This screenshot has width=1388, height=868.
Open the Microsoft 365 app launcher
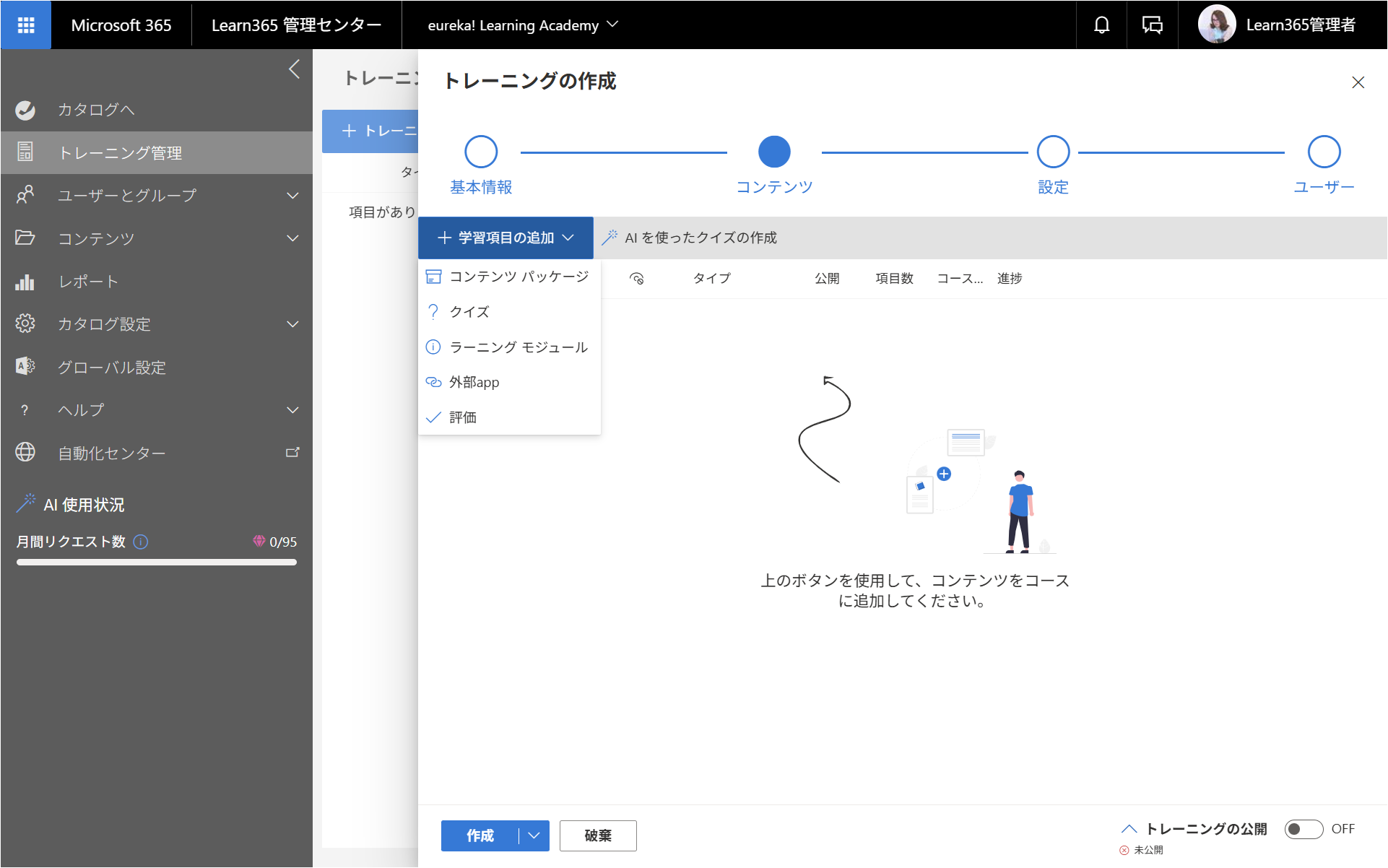point(26,25)
